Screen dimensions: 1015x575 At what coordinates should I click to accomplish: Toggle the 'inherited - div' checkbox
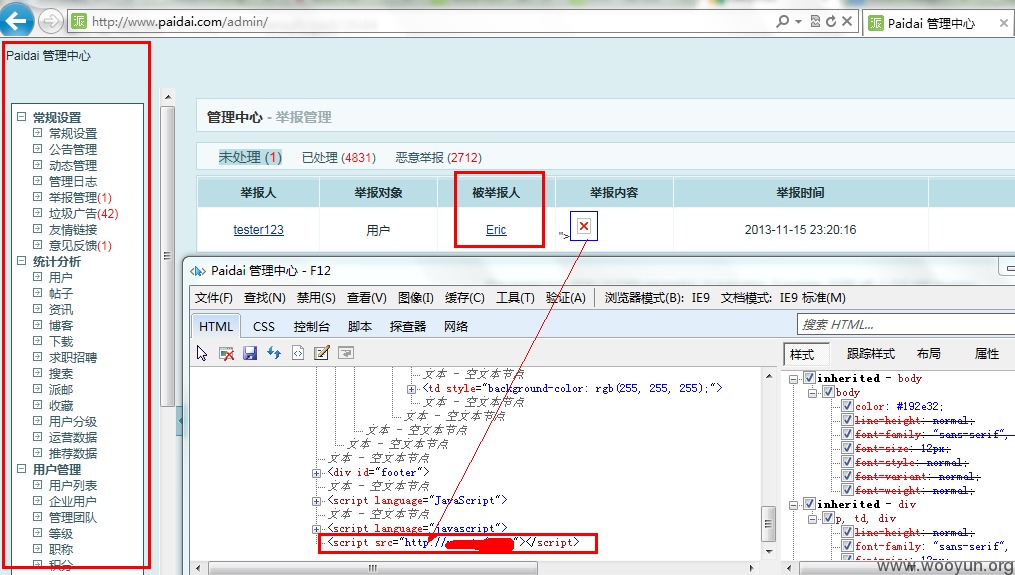(809, 504)
